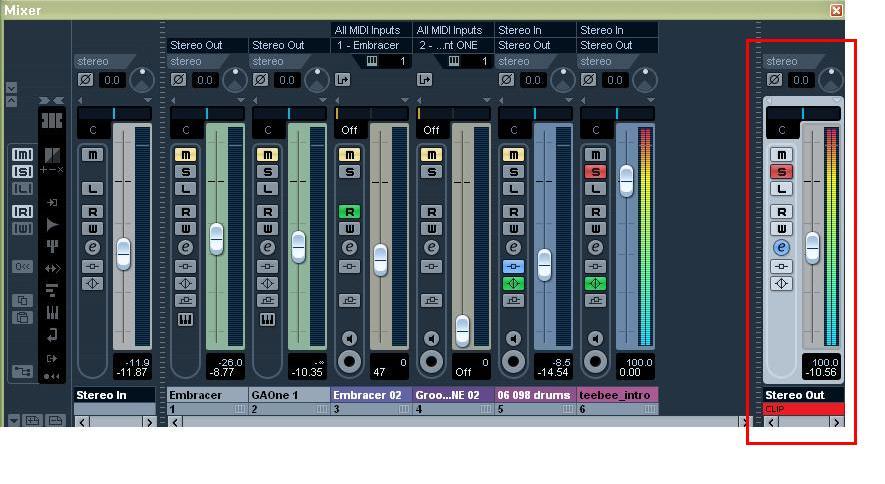
Task: Record-enable the Embracer 02 track
Action: coord(349,361)
